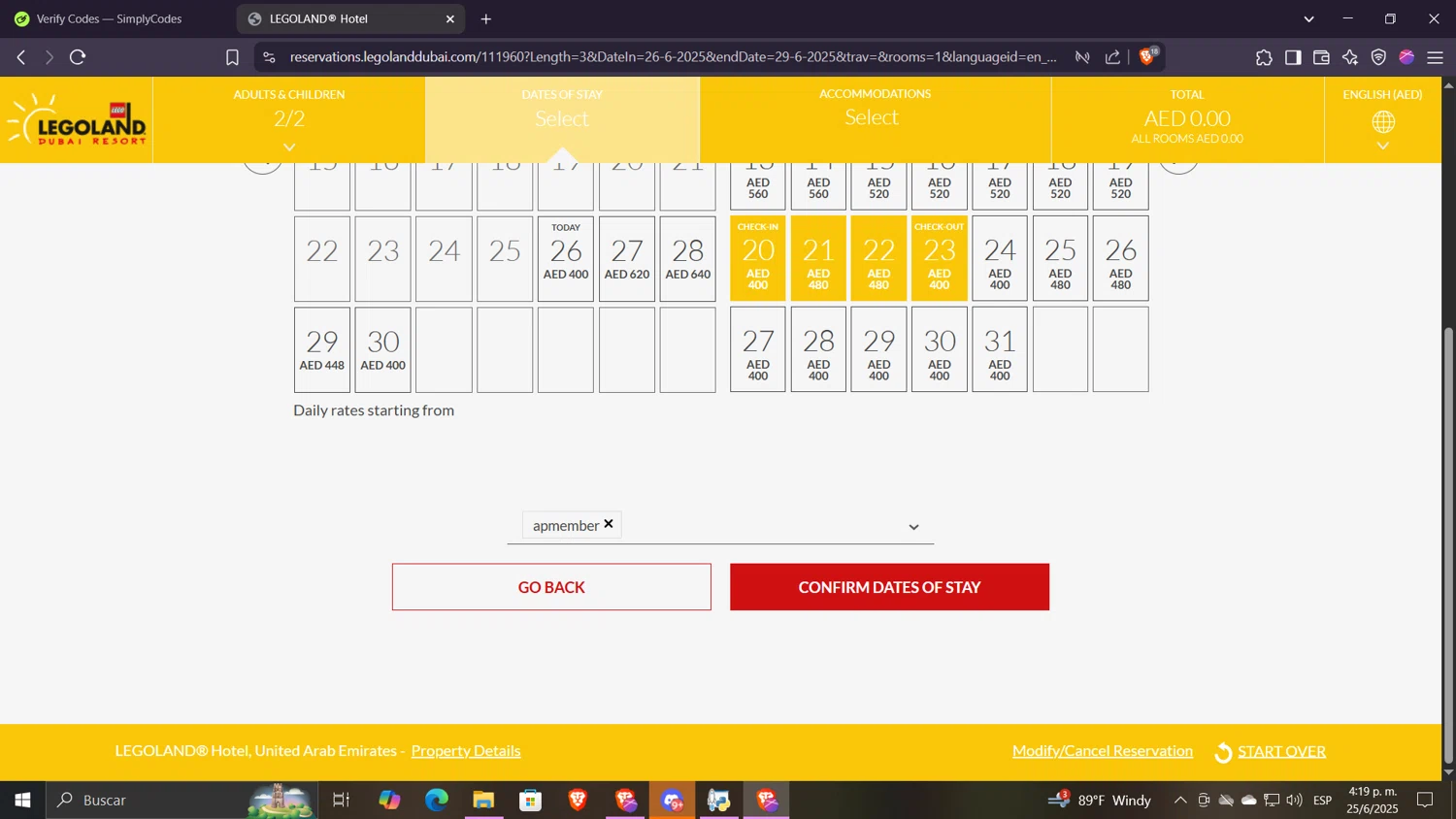
Task: Open Microsoft Edge from the taskbar
Action: coord(437,800)
